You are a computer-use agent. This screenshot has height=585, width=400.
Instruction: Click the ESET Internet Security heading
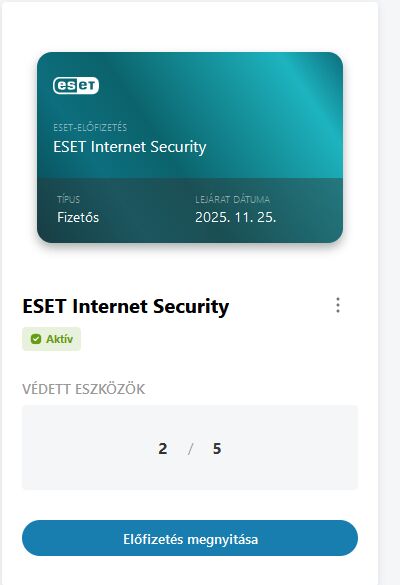tap(126, 306)
